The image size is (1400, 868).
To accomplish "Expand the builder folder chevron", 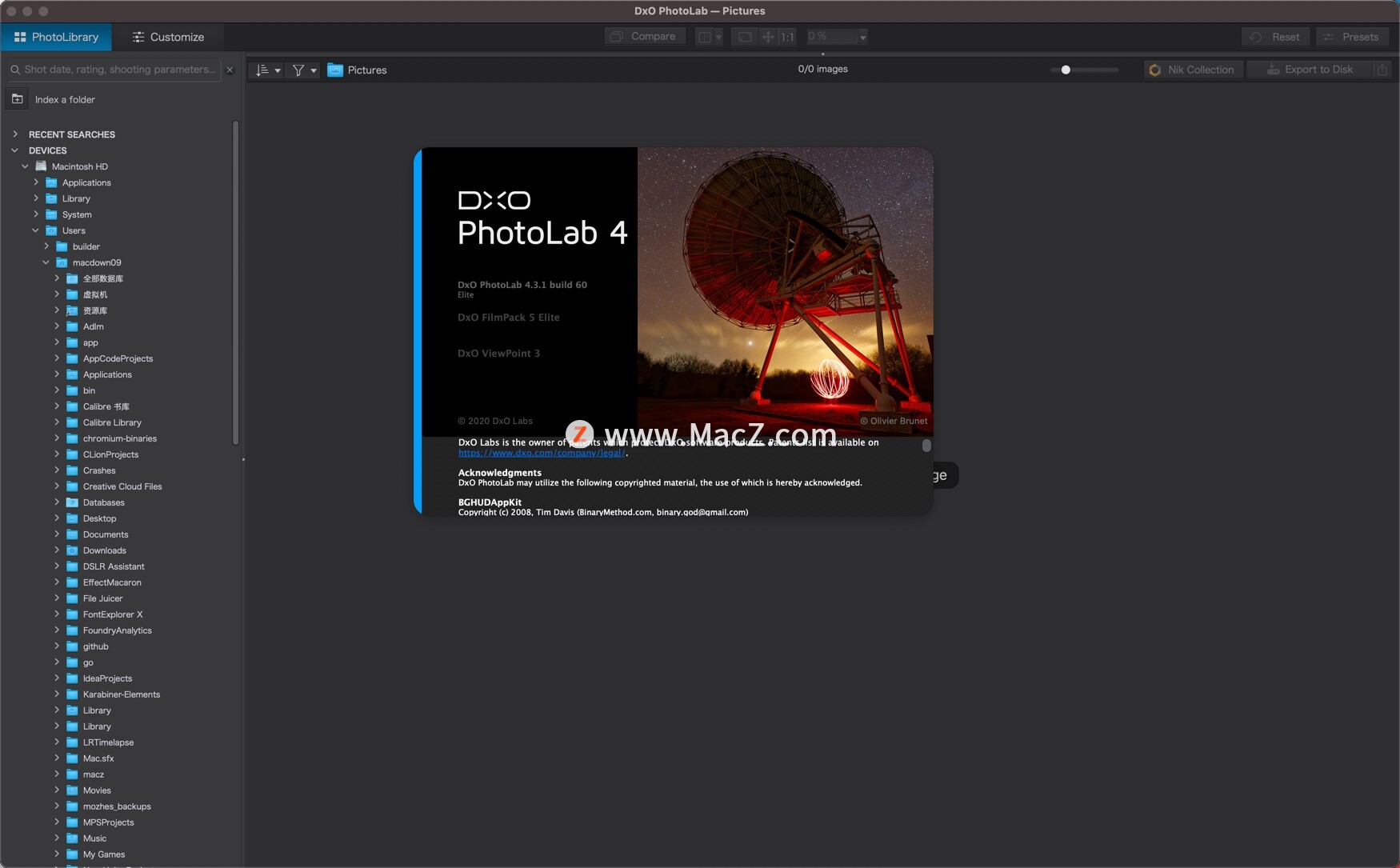I will tap(46, 246).
